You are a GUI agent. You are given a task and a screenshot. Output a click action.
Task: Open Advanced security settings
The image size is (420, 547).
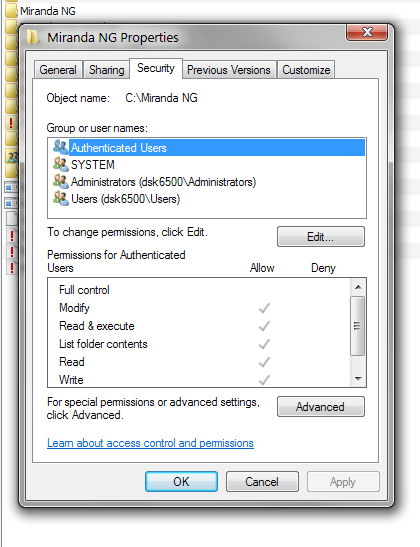(321, 407)
